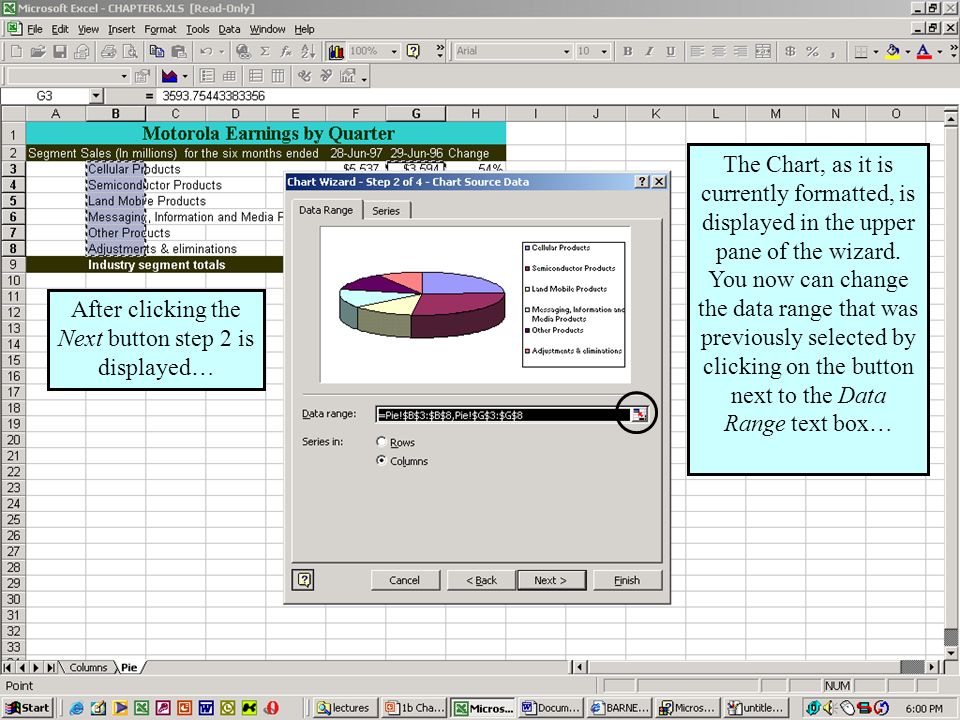Switch to the Columns sheet tab
Viewport: 960px width, 720px height.
pos(88,667)
